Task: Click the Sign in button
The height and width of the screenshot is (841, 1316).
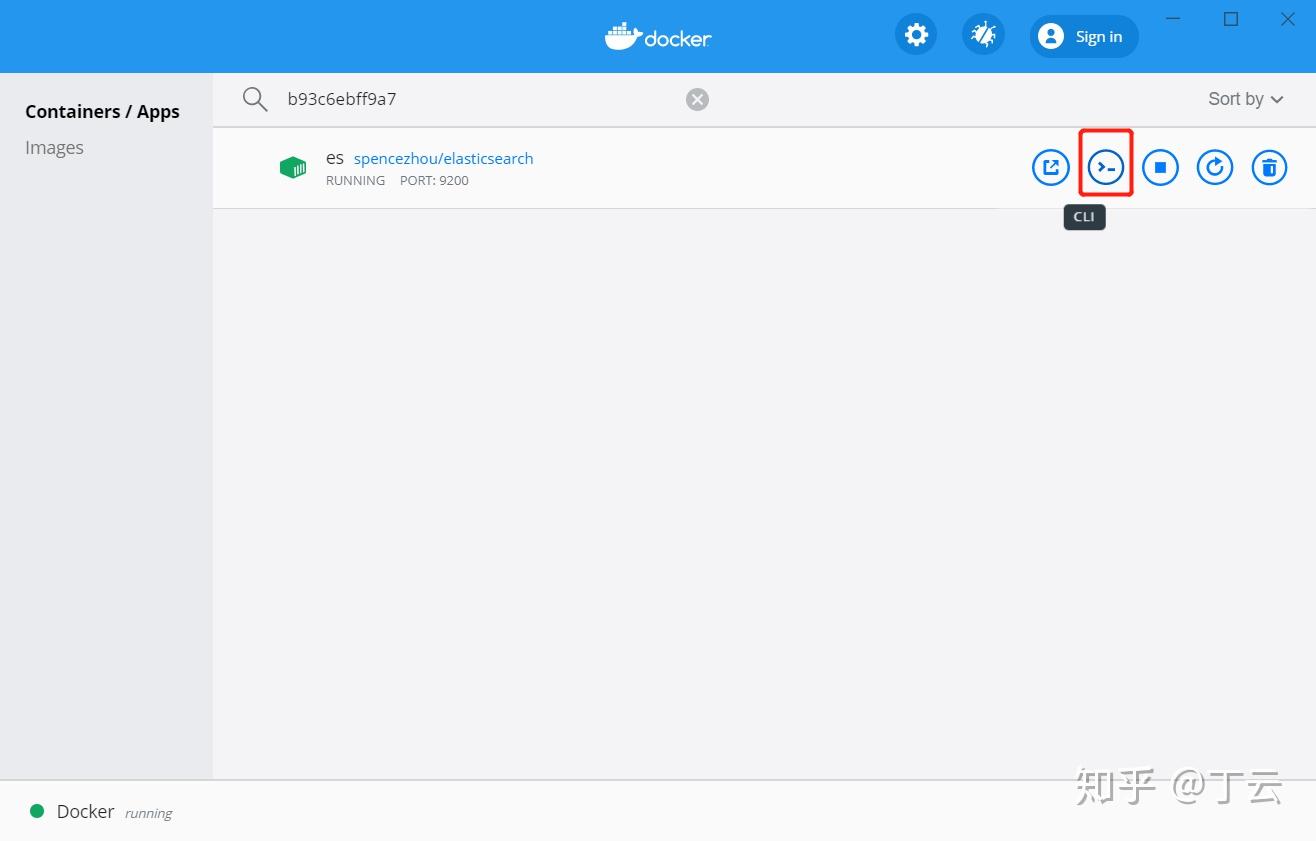Action: point(1098,36)
